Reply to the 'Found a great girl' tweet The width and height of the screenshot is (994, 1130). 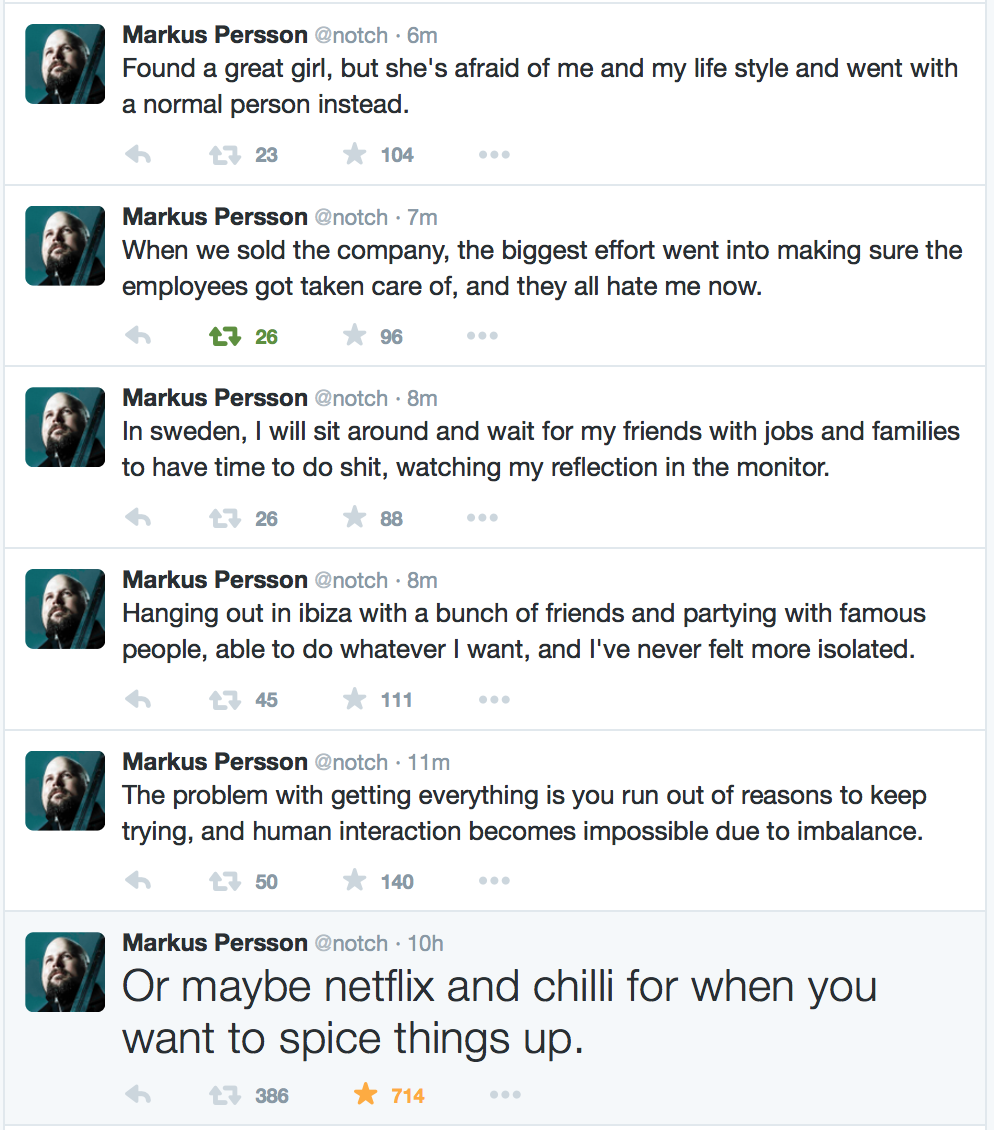coord(138,155)
